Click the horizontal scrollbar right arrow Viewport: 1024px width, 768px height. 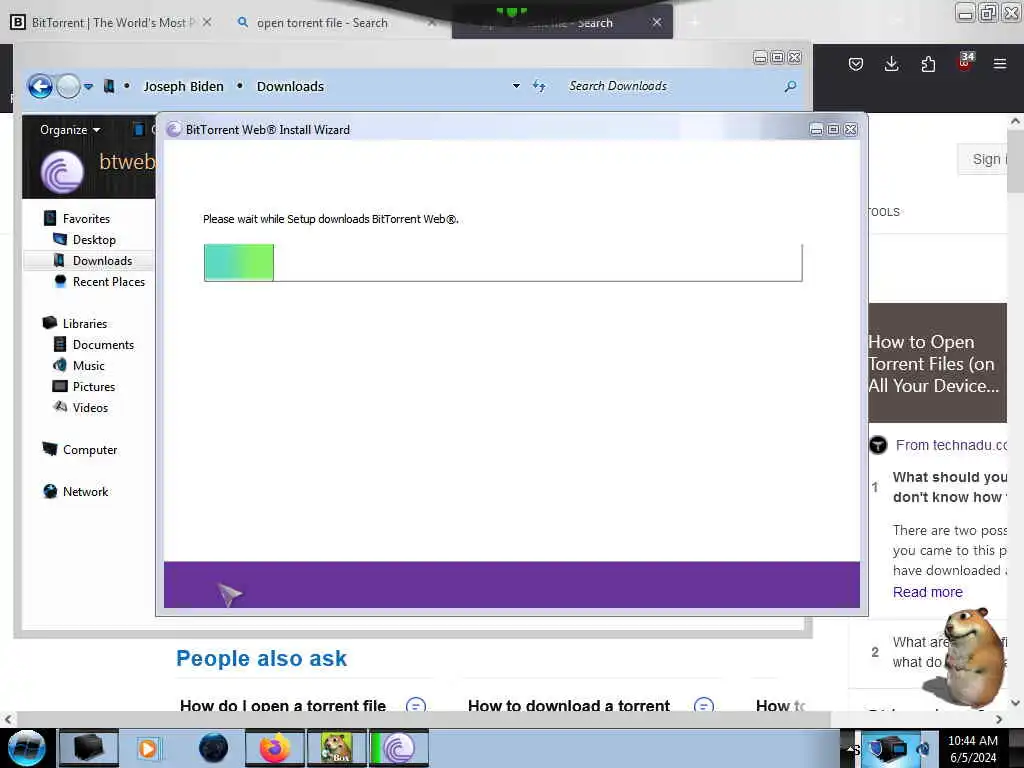(999, 719)
